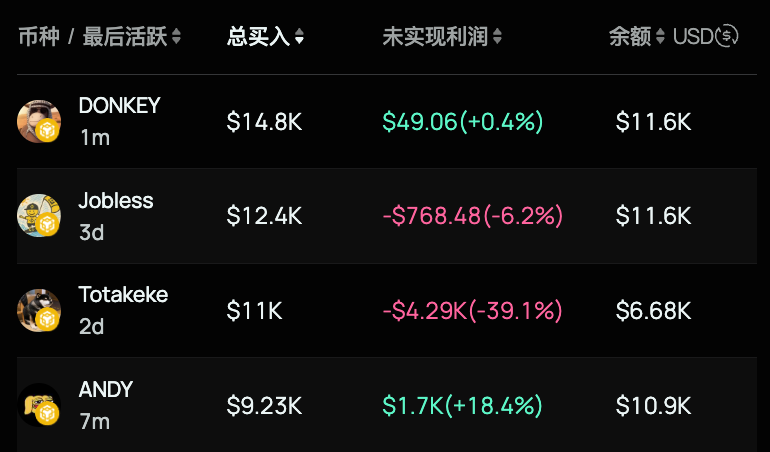The image size is (770, 452).
Task: Click the Jobless token avatar icon
Action: click(39, 216)
